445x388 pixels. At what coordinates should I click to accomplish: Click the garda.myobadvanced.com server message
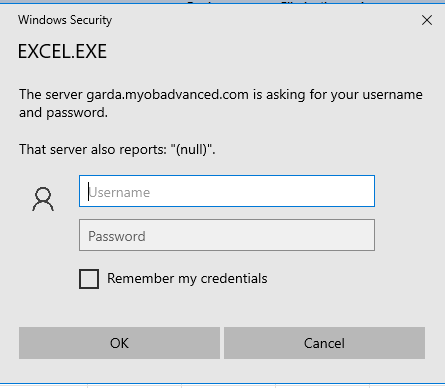221,103
